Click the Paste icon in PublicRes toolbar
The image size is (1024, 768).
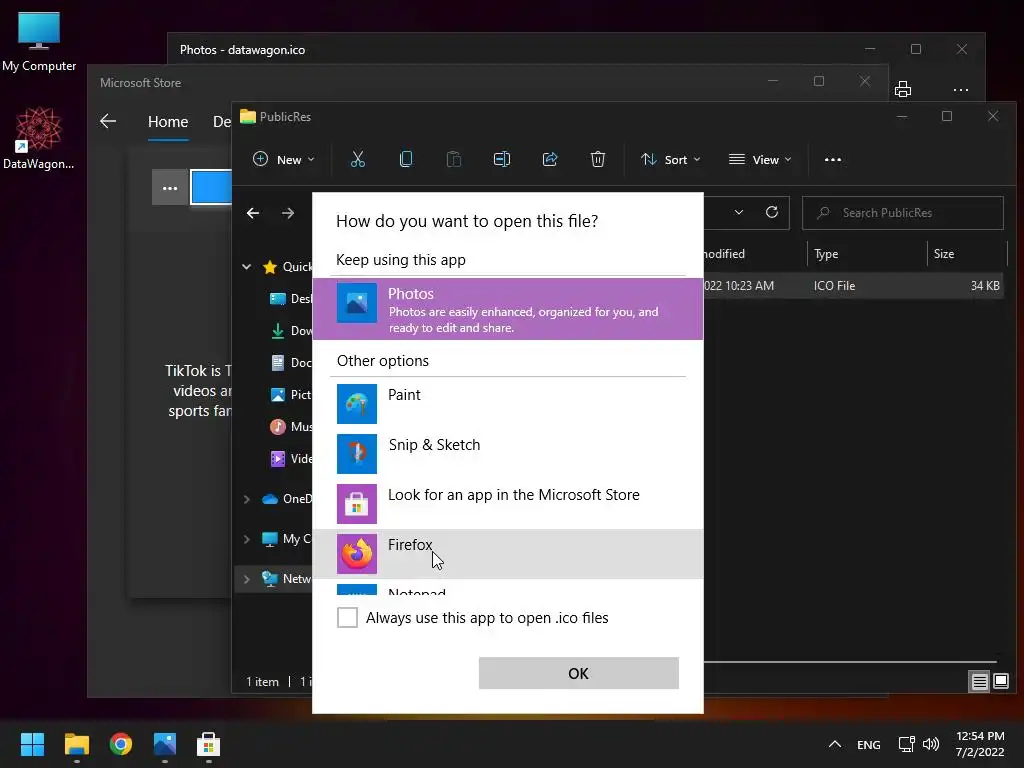pos(454,159)
